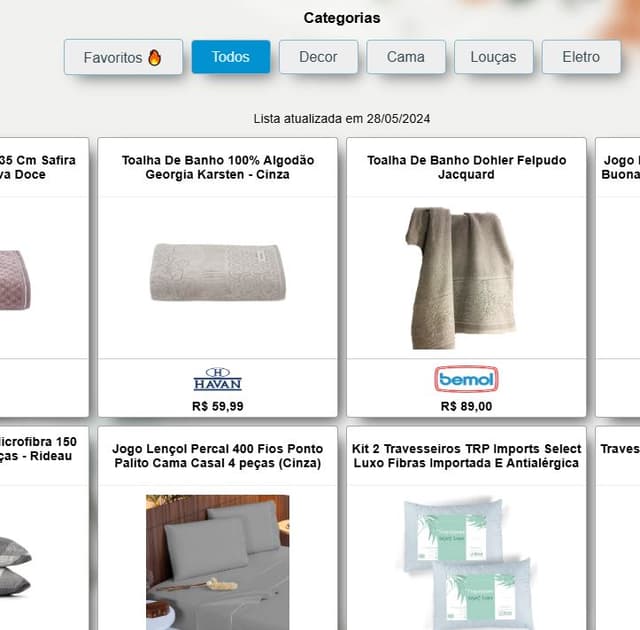
Task: Click the Toalha De Banho Dohler Felpudo title
Action: (466, 167)
